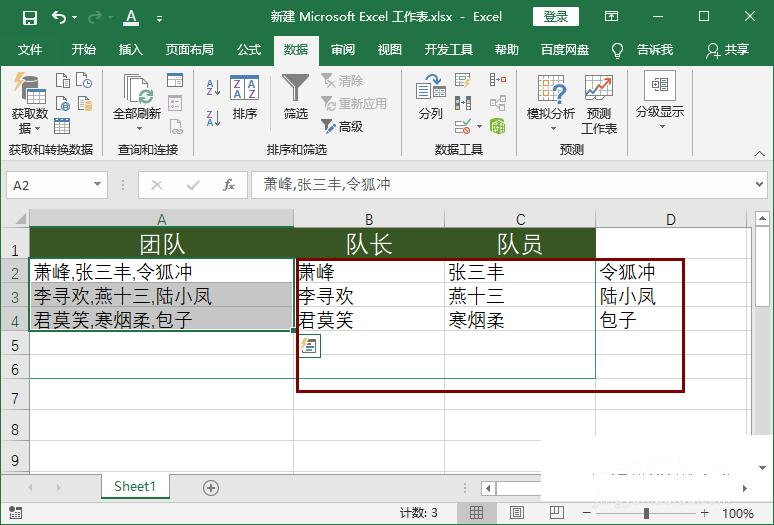This screenshot has width=774, height=525.
Task: Switch to the 插入 tab
Action: (130, 49)
